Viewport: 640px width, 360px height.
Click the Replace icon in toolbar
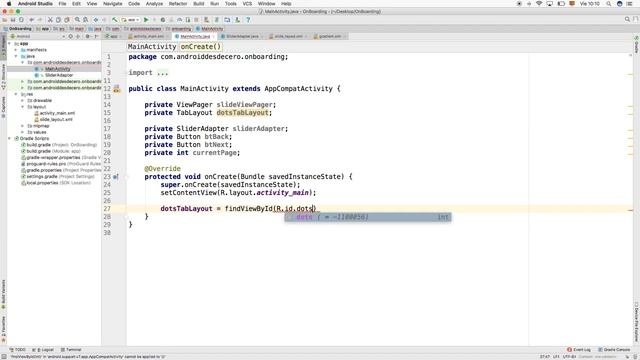tap(85, 20)
